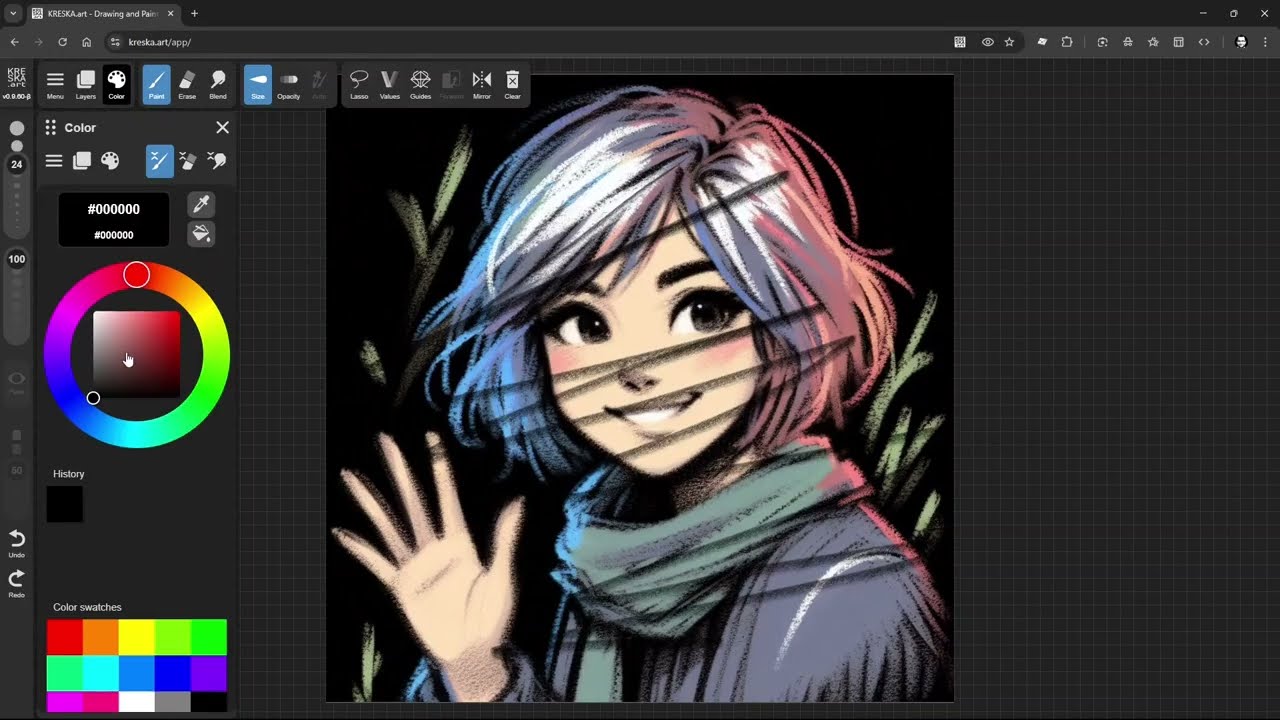Screen dimensions: 1280x720
Task: Close the Color panel
Action: click(222, 128)
